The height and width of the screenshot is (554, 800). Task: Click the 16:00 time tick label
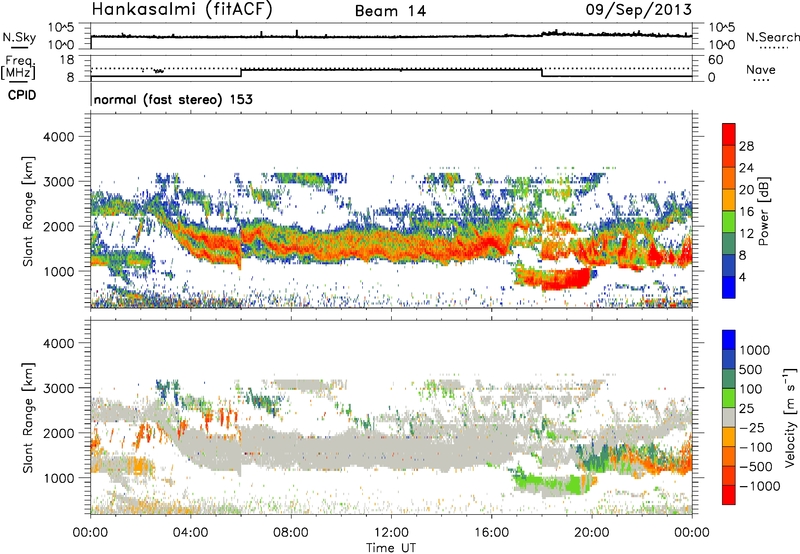[x=491, y=533]
